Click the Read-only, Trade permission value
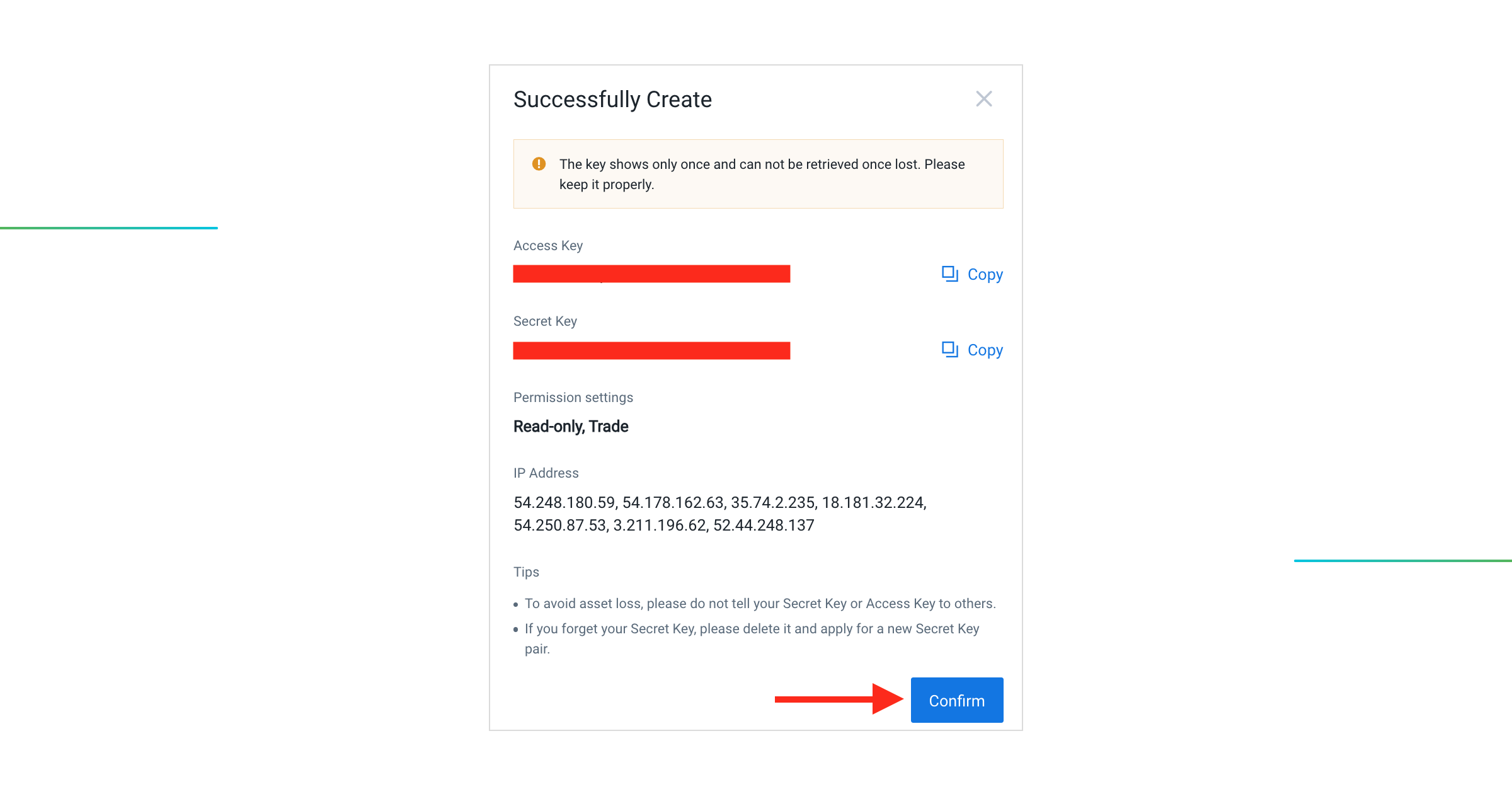The image size is (1512, 794). pyautogui.click(x=571, y=427)
